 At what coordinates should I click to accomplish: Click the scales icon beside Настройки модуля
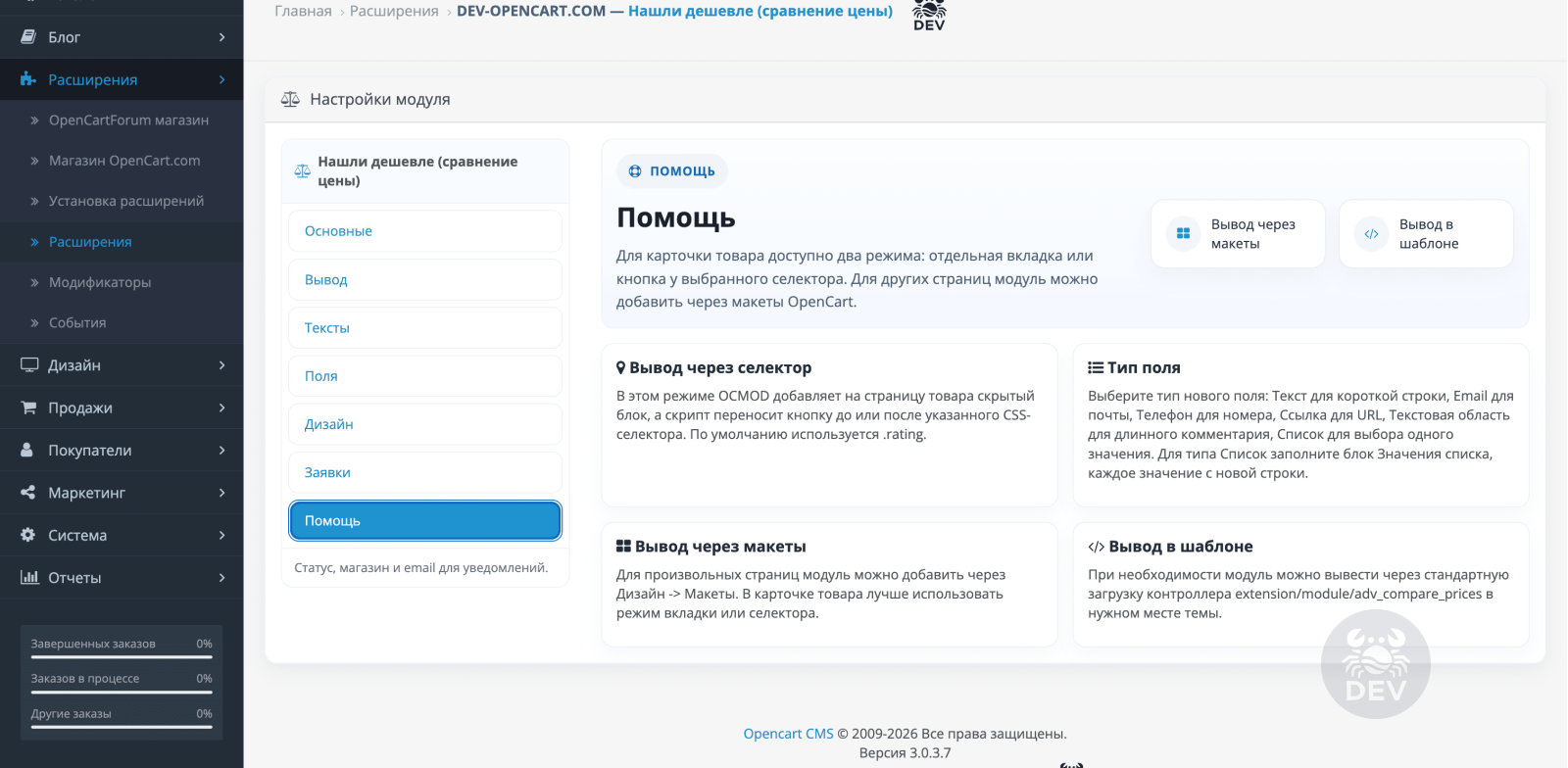point(290,99)
